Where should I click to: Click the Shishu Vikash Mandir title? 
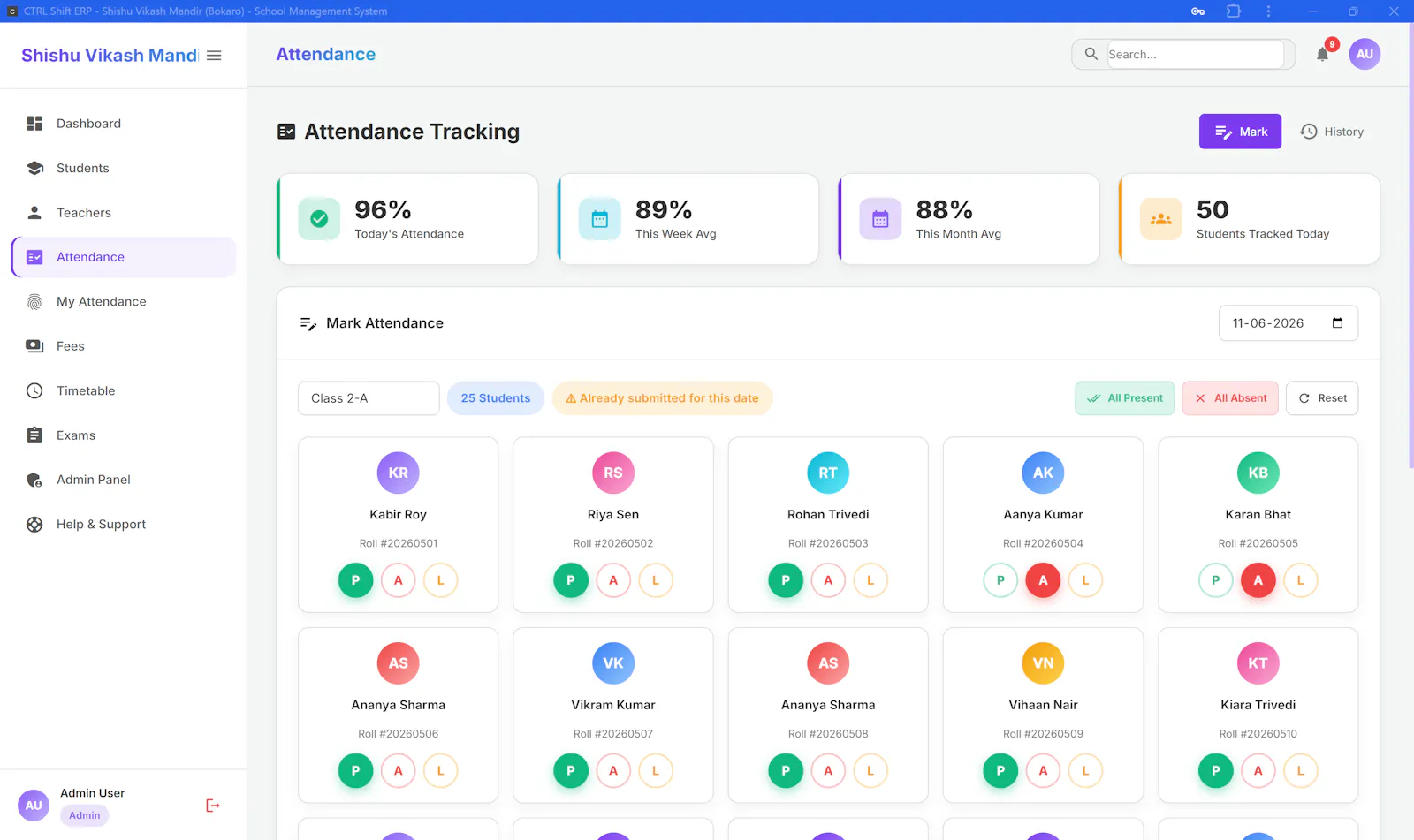(110, 56)
